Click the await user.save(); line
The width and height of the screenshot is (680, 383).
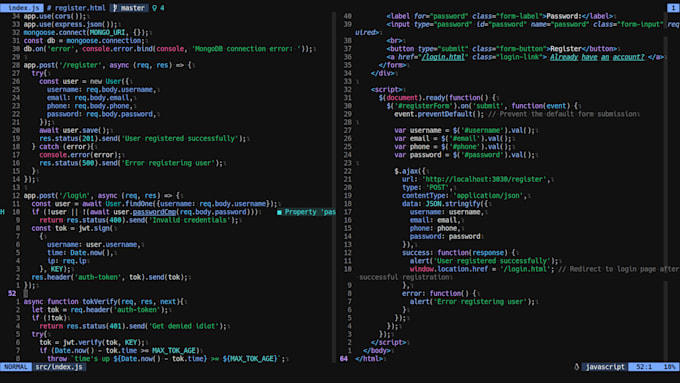click(x=75, y=131)
